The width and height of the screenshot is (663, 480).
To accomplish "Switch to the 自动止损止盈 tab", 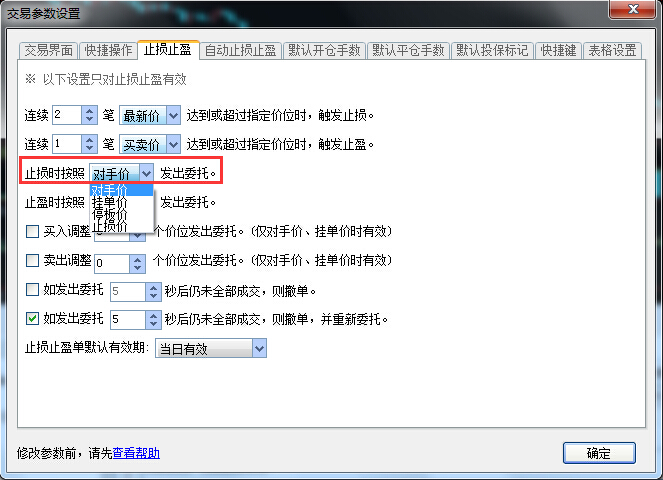I will 240,51.
